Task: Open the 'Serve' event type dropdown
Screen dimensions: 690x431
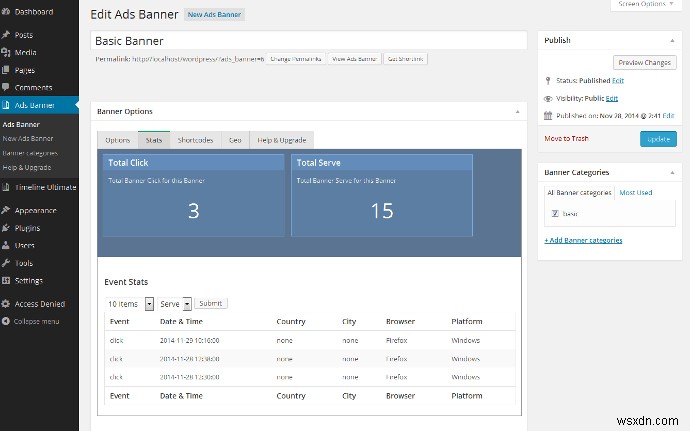Action: (x=187, y=303)
